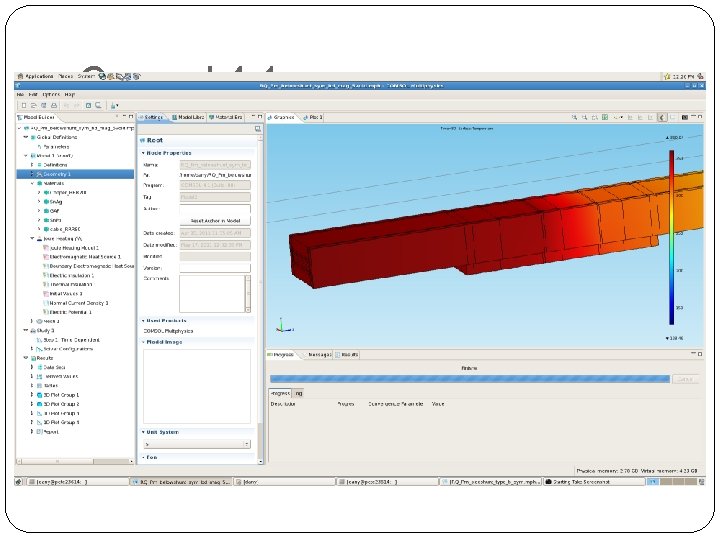This screenshot has height=540, width=720.
Task: Click the temperature color legend bar
Action: [x=671, y=238]
